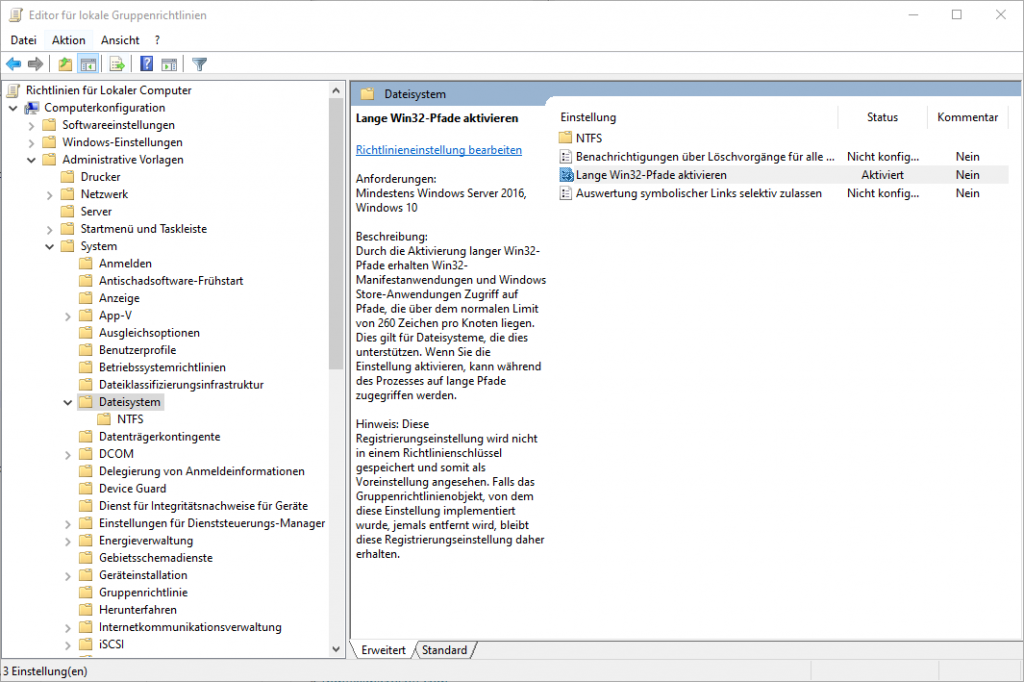Select the Datenträgerkontingente folder icon
The image size is (1024, 682).
pyautogui.click(x=86, y=436)
